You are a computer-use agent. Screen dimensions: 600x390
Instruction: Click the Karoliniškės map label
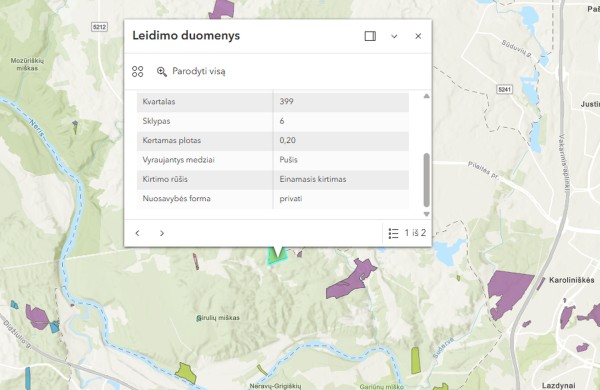pos(572,280)
